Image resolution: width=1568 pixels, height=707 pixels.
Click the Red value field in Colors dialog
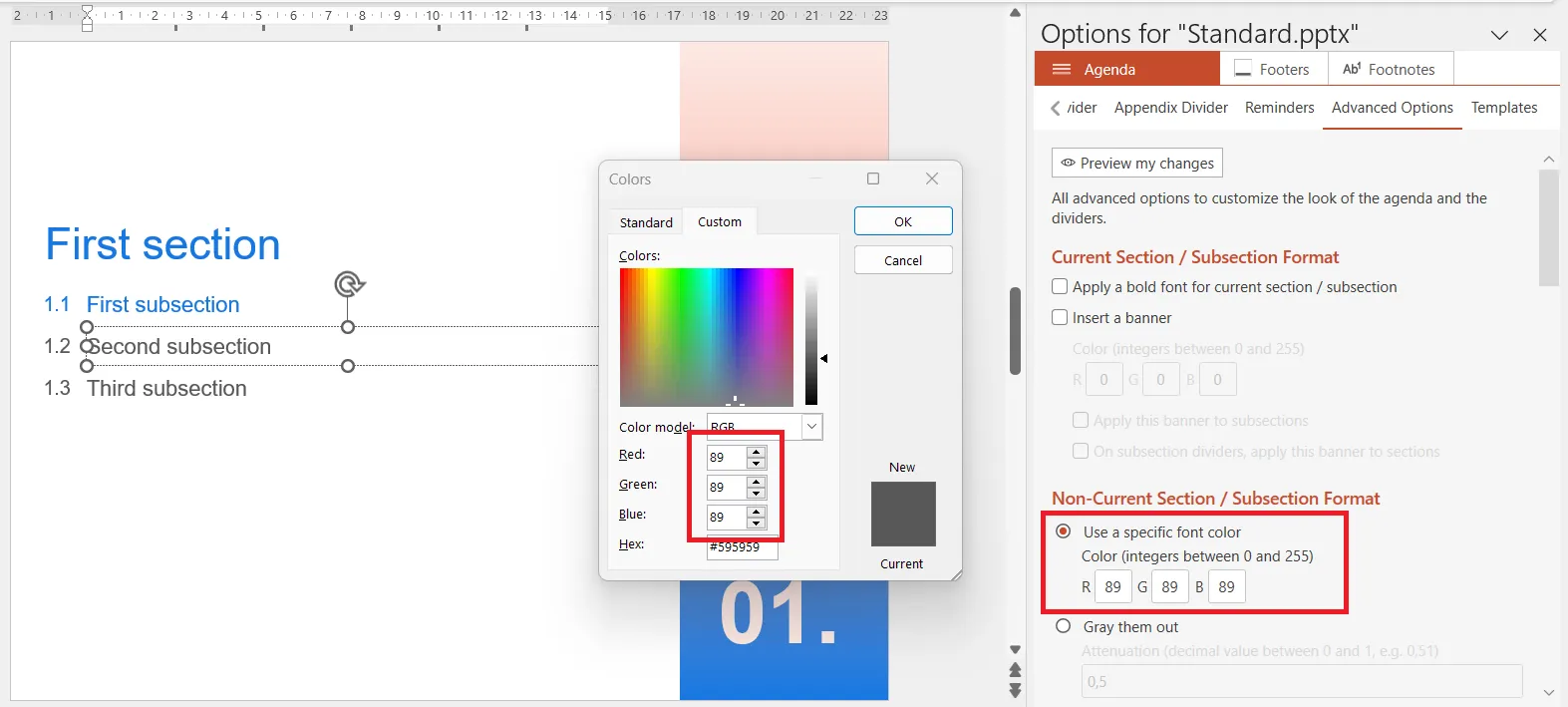[x=726, y=458]
